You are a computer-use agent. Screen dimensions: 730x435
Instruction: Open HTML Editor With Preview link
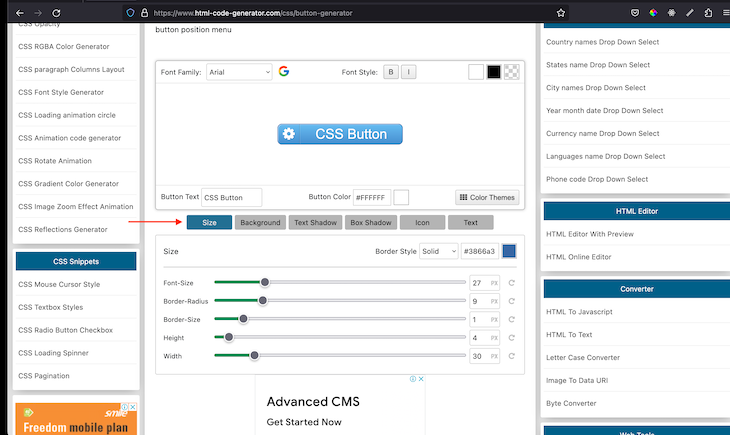[590, 234]
